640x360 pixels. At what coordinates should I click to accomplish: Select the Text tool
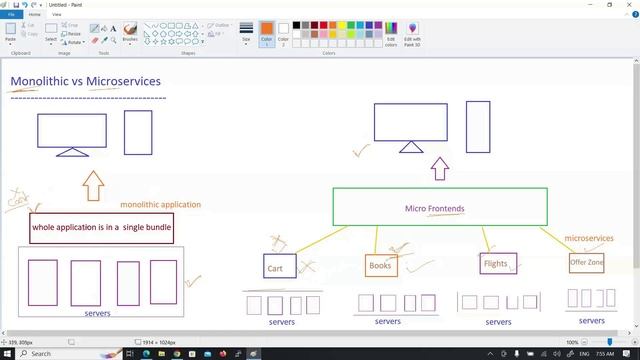[113, 29]
